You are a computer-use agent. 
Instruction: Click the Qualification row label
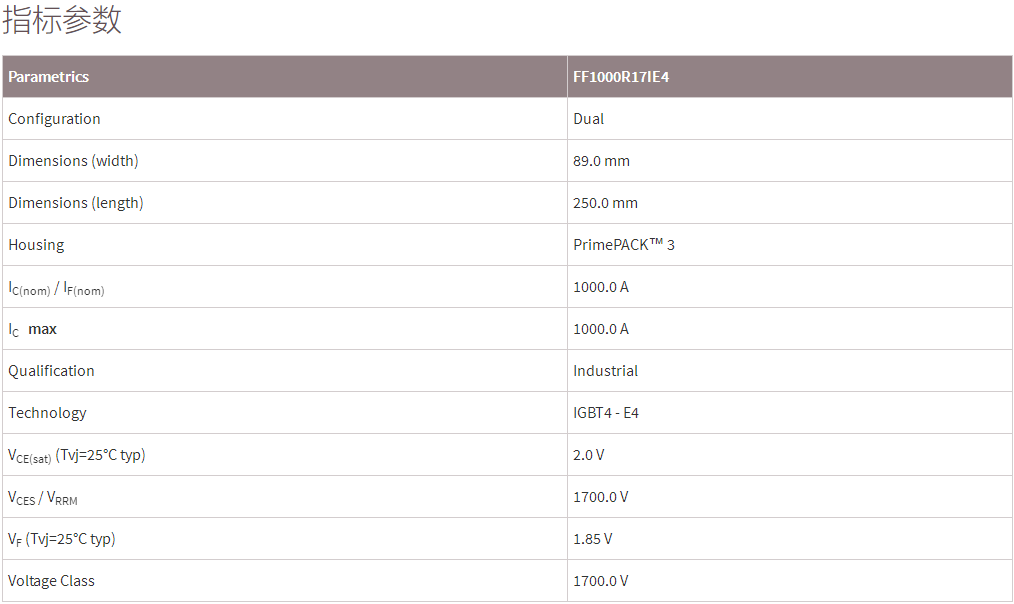point(51,371)
